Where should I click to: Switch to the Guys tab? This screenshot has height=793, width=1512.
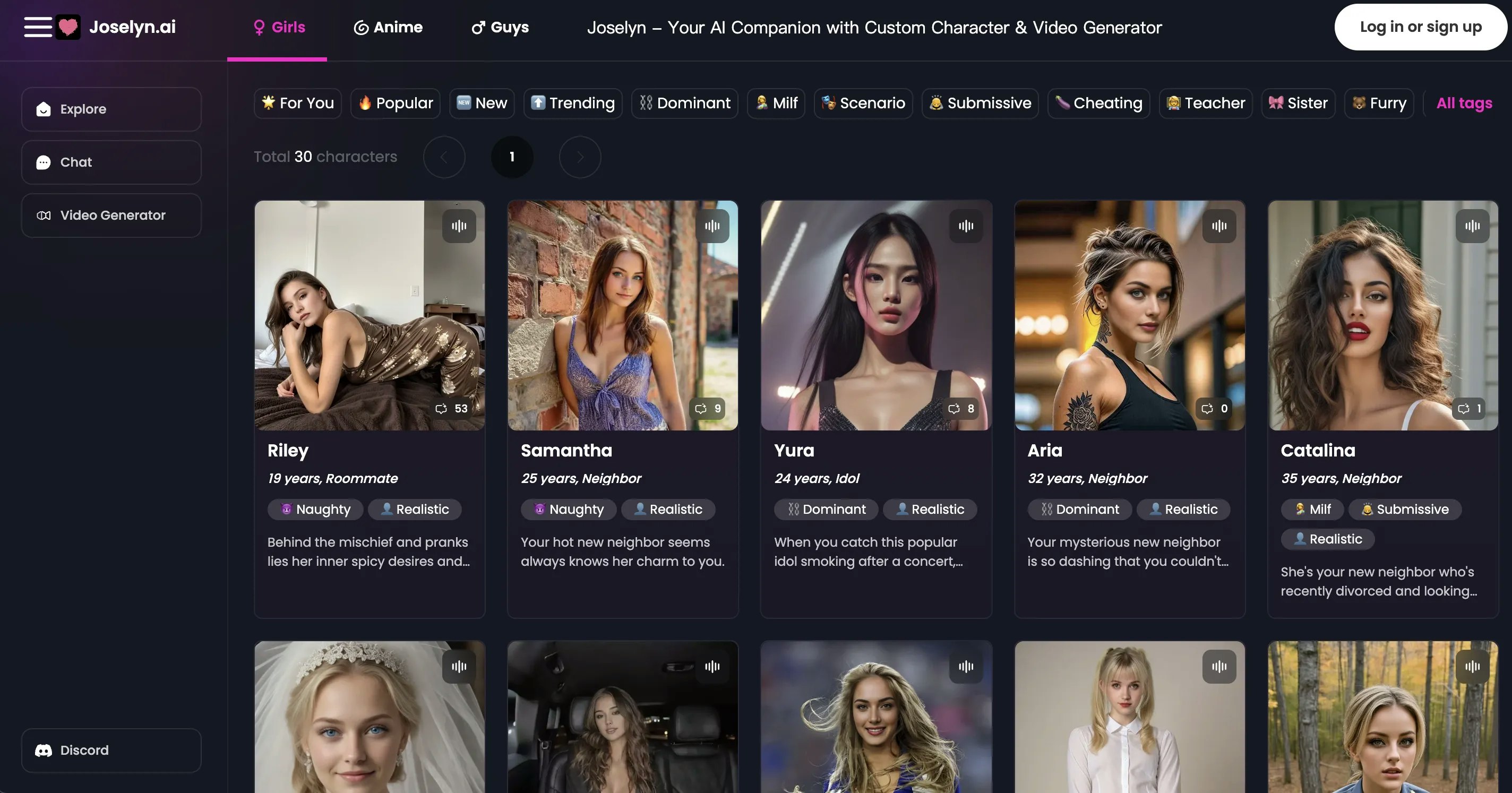click(500, 27)
